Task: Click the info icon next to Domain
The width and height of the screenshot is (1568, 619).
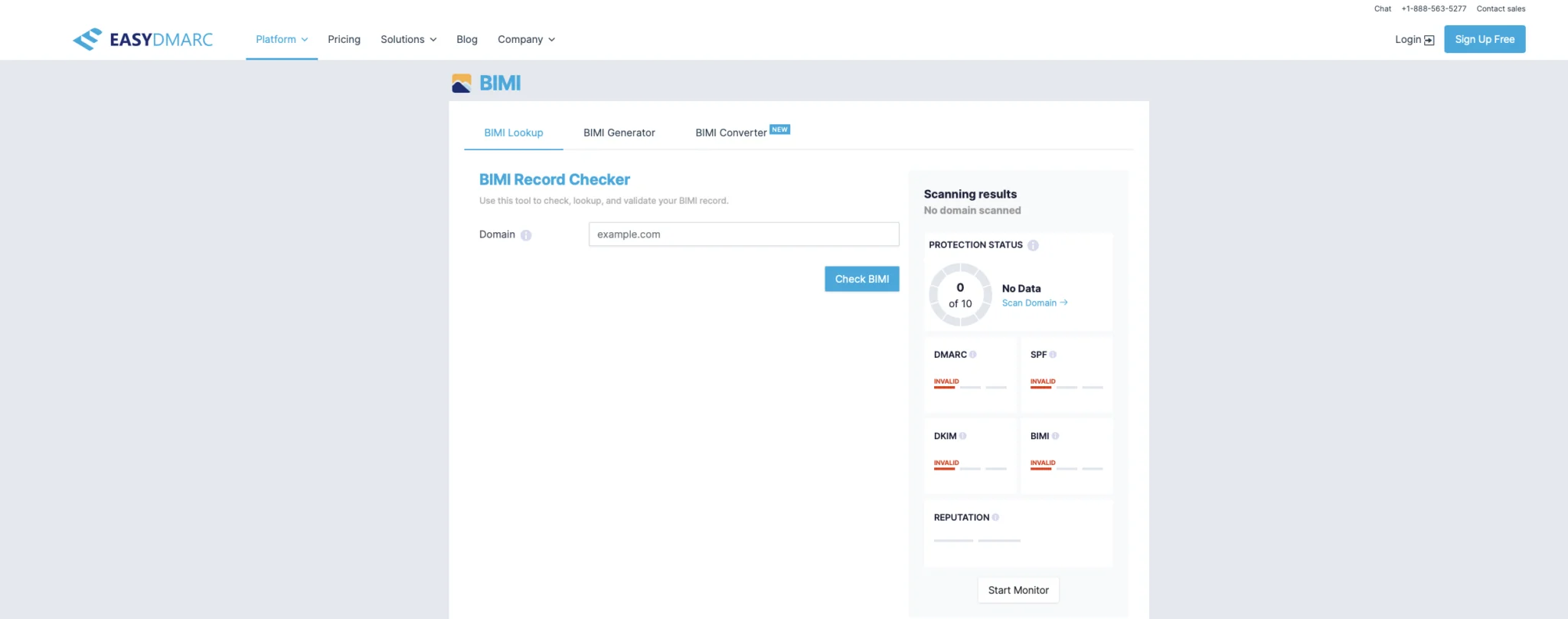Action: [526, 235]
